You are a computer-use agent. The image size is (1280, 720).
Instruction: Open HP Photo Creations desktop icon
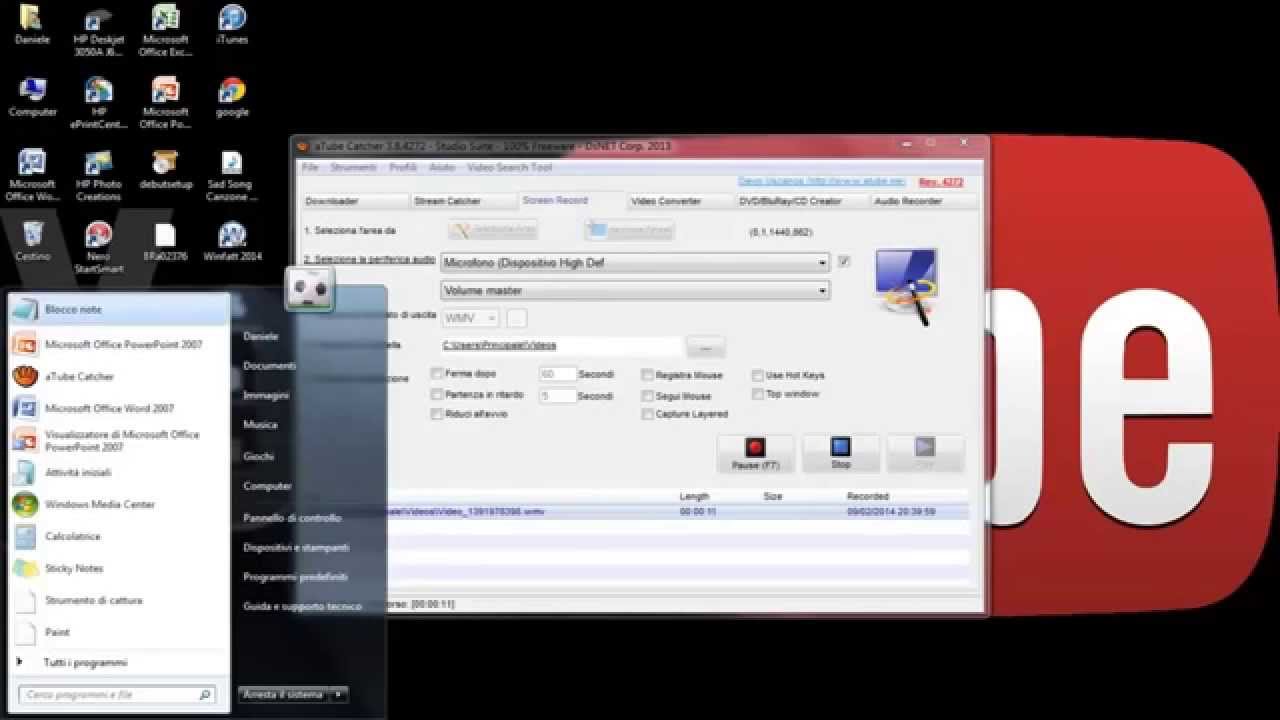[x=98, y=176]
